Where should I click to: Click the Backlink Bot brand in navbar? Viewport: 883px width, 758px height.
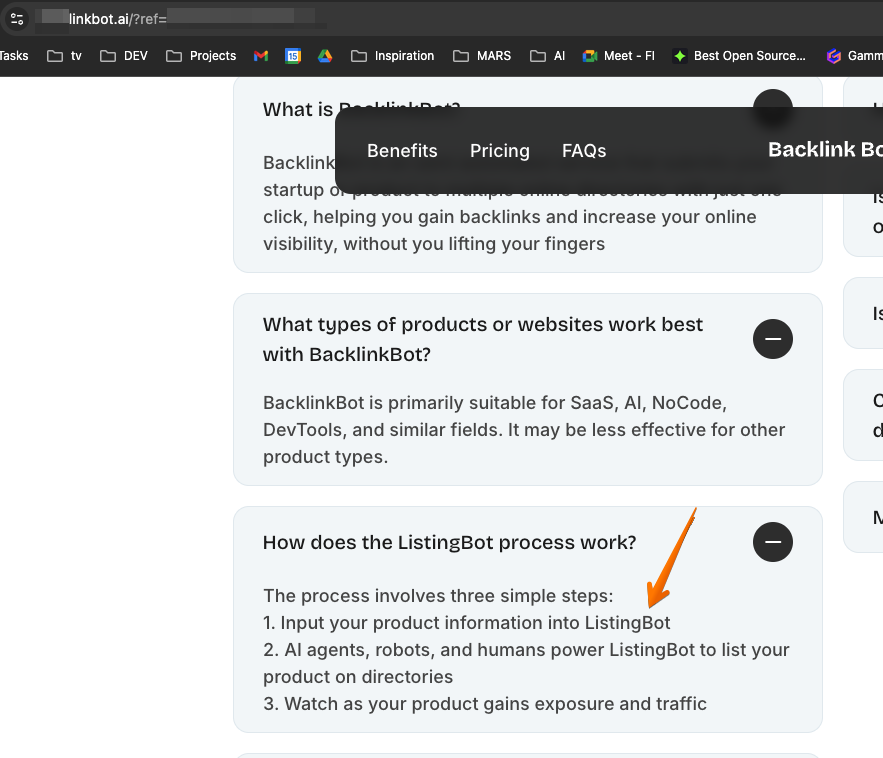coord(825,150)
